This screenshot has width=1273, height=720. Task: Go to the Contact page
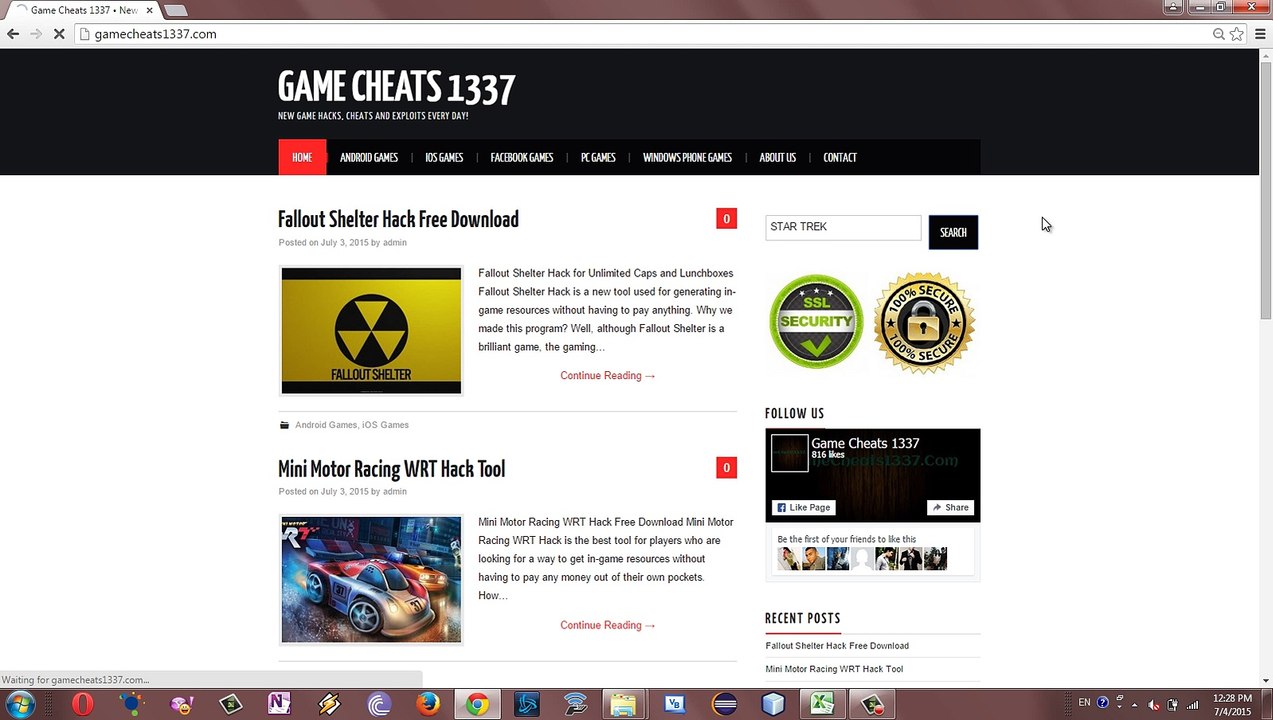pyautogui.click(x=840, y=157)
